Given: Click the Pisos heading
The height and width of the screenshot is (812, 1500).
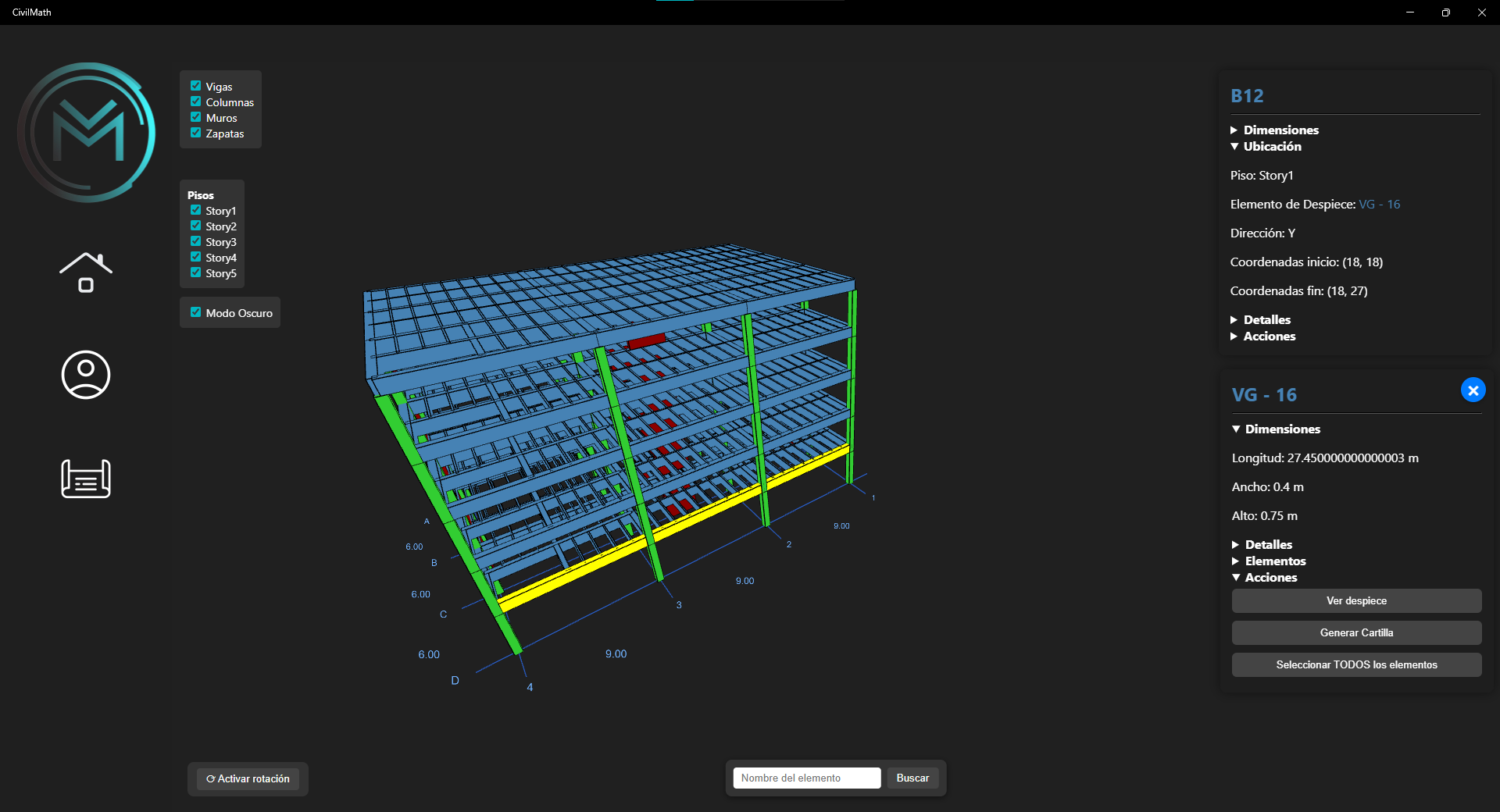Looking at the screenshot, I should tap(201, 195).
